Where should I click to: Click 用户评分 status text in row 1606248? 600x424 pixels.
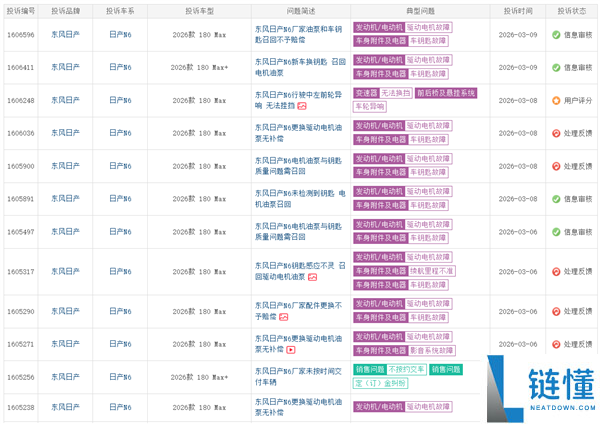point(578,101)
